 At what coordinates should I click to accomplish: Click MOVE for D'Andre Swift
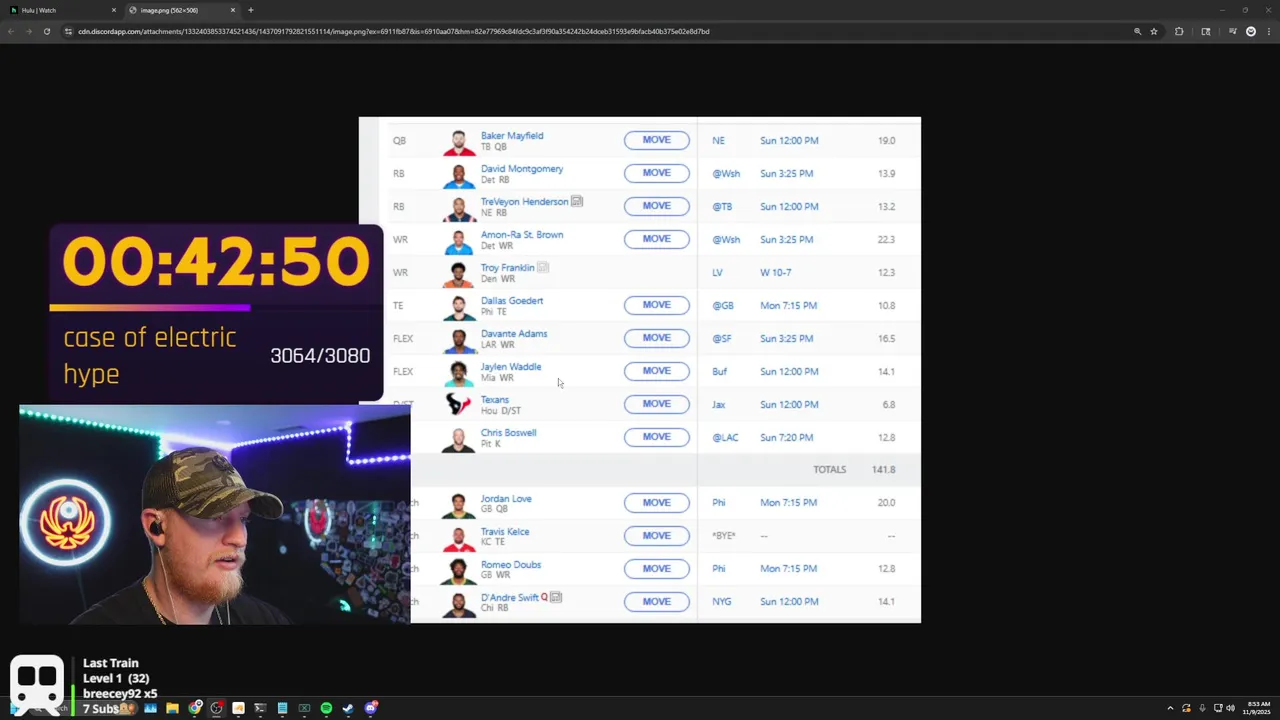tap(657, 602)
